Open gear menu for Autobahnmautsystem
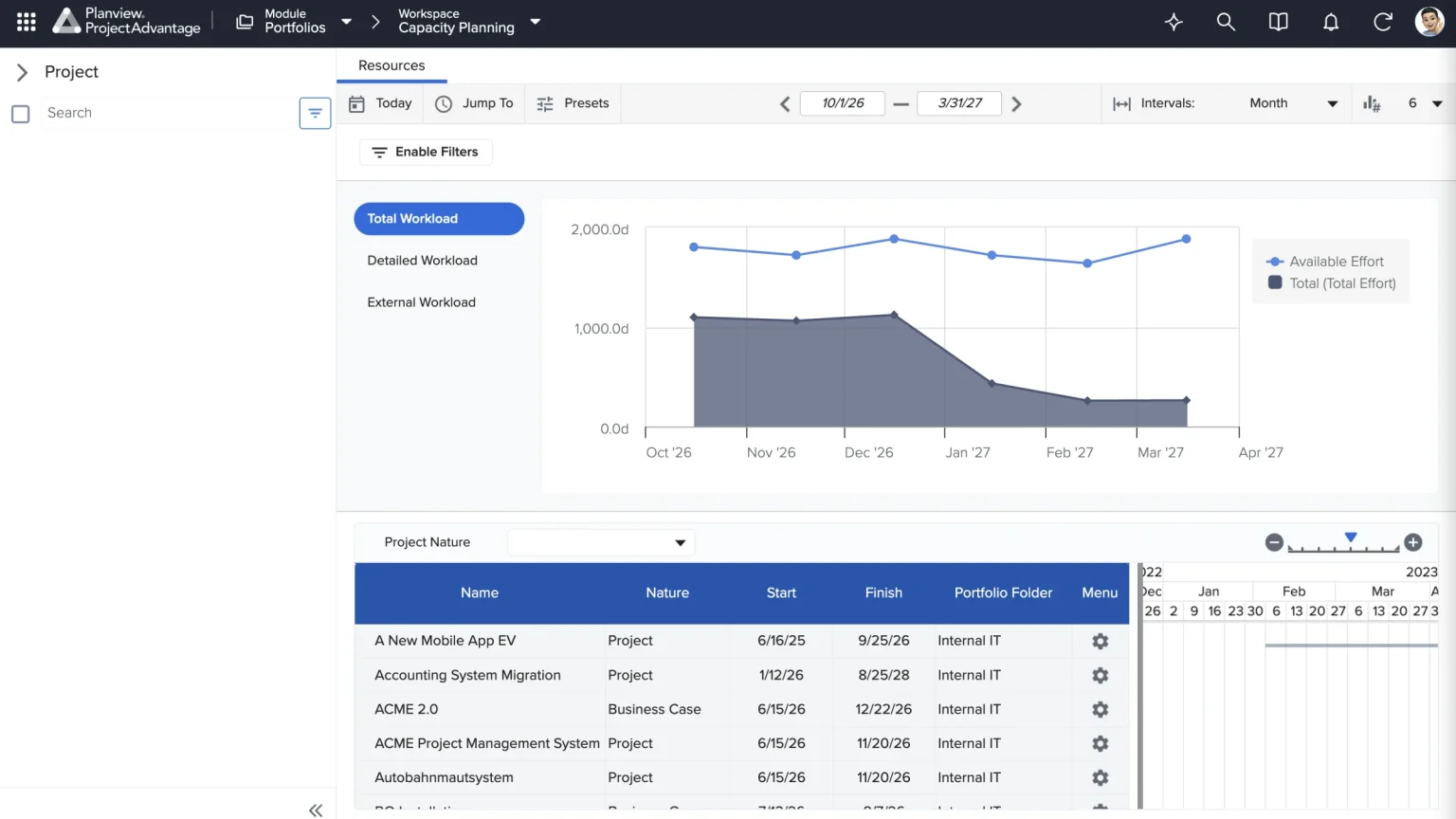Screen dimensions: 1456x819 pyautogui.click(x=1100, y=778)
